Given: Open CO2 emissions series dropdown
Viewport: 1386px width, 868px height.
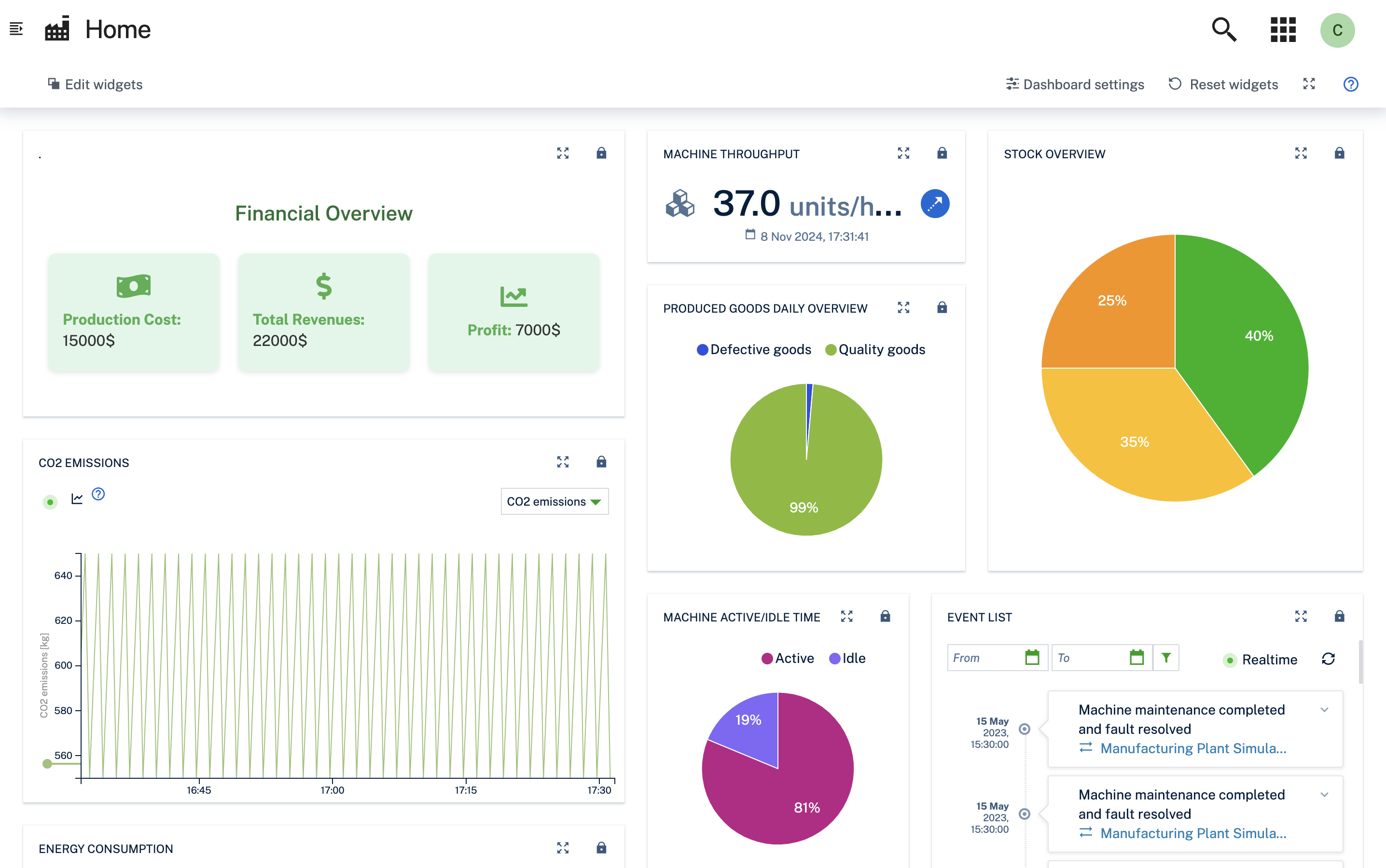Looking at the screenshot, I should click(x=554, y=501).
